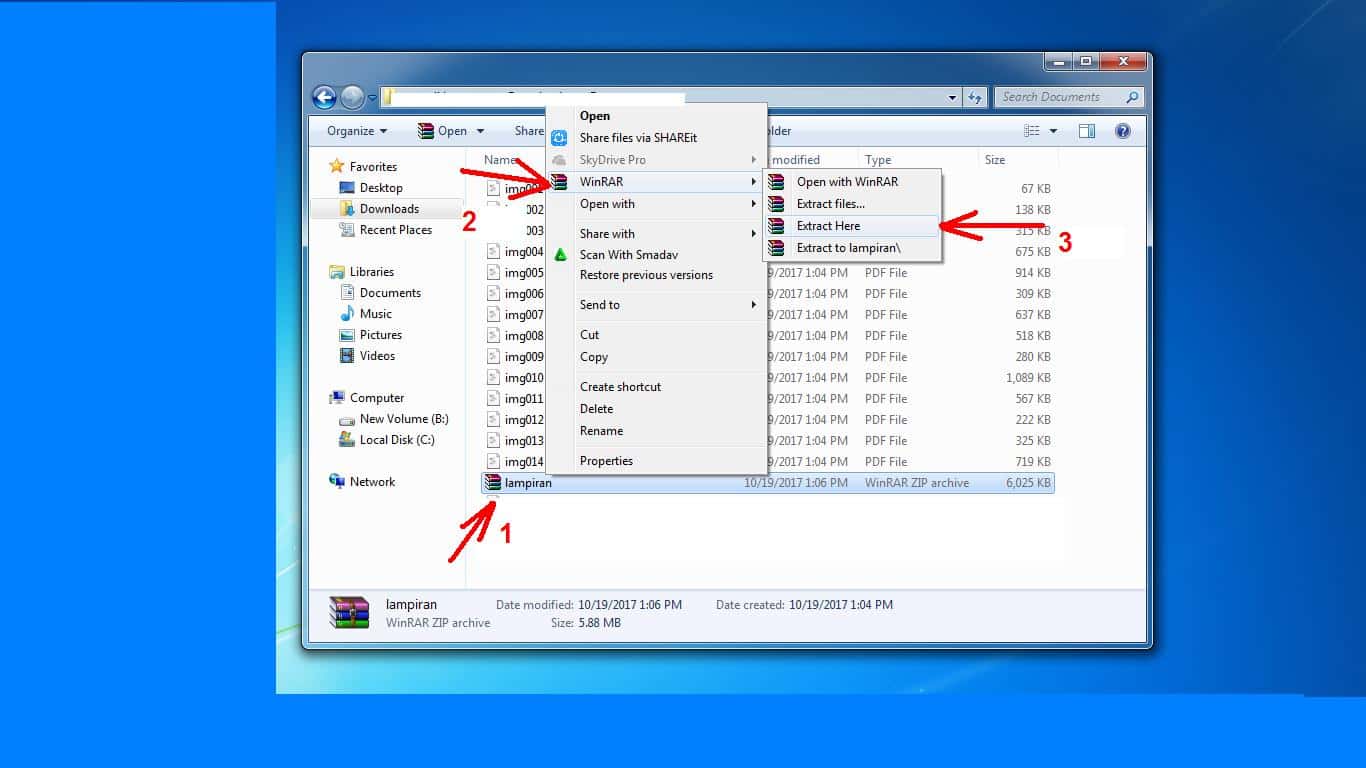Click the Local Disk (C:) drive icon
The width and height of the screenshot is (1366, 768).
[x=347, y=440]
